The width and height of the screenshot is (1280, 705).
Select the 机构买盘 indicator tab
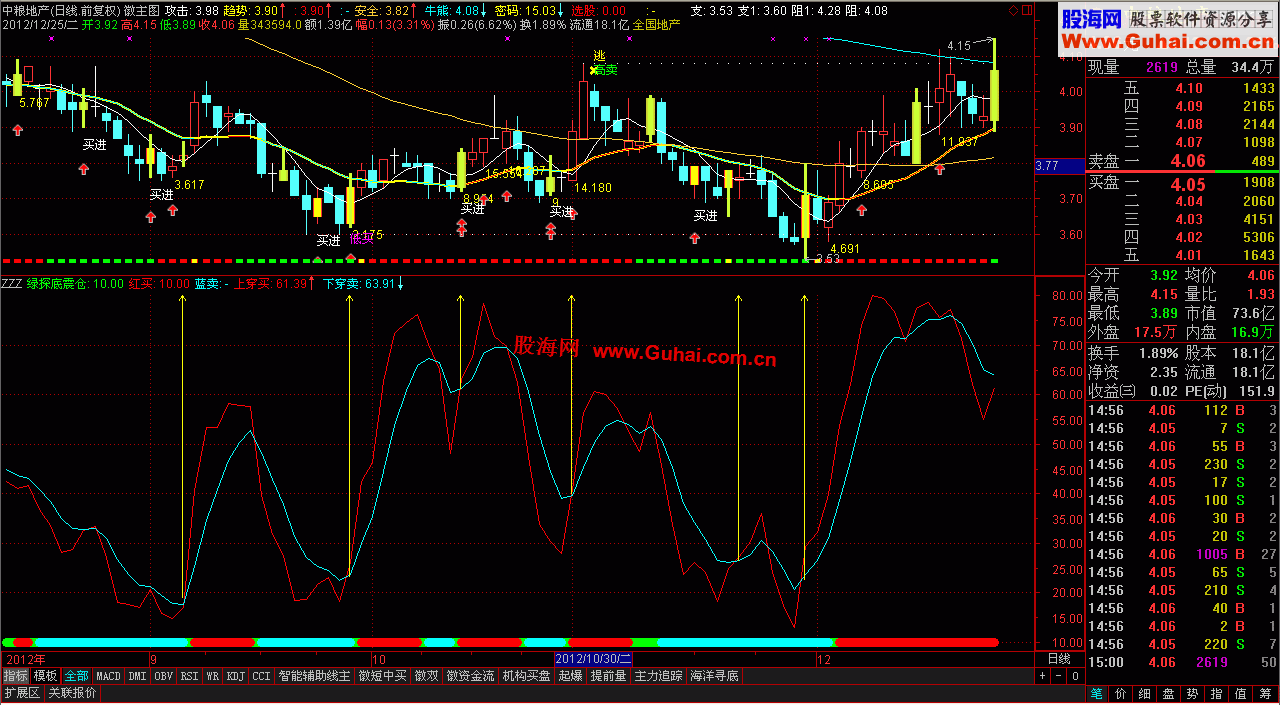527,677
